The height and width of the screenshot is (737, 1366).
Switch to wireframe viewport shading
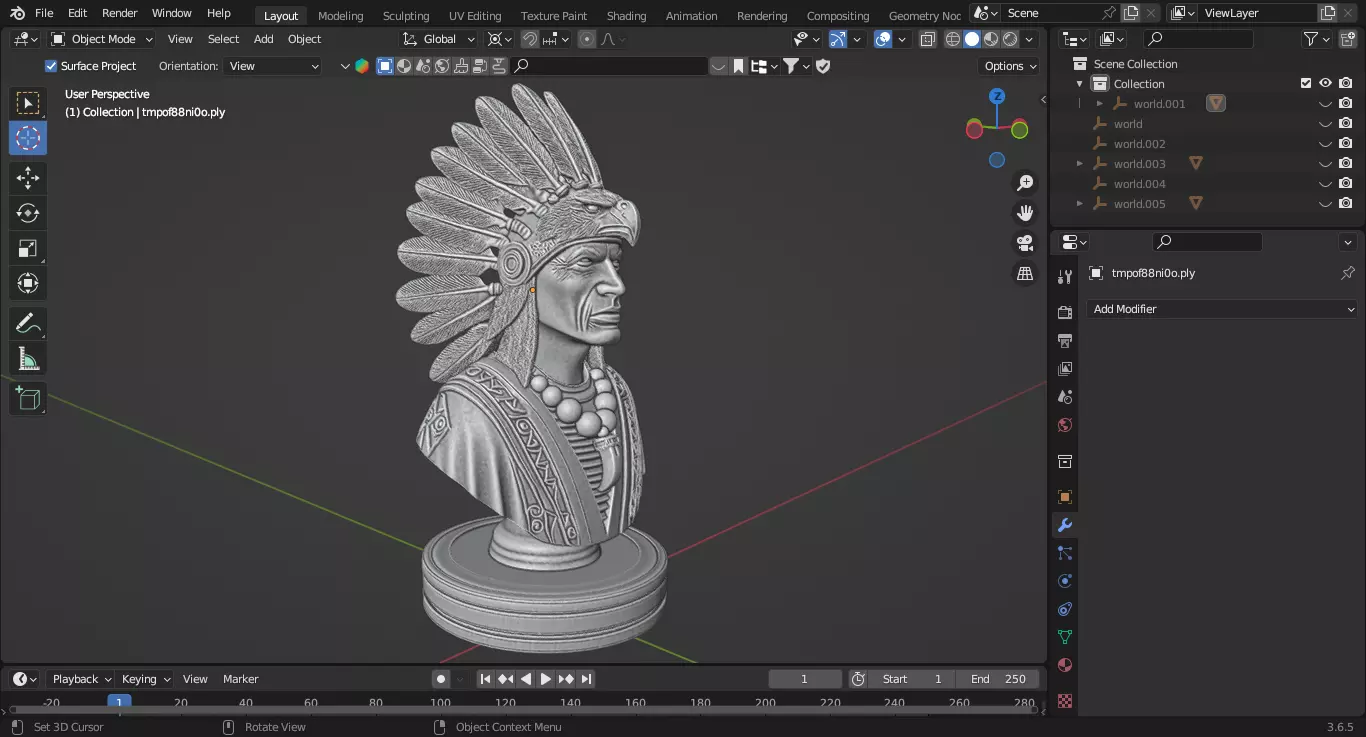(x=952, y=39)
